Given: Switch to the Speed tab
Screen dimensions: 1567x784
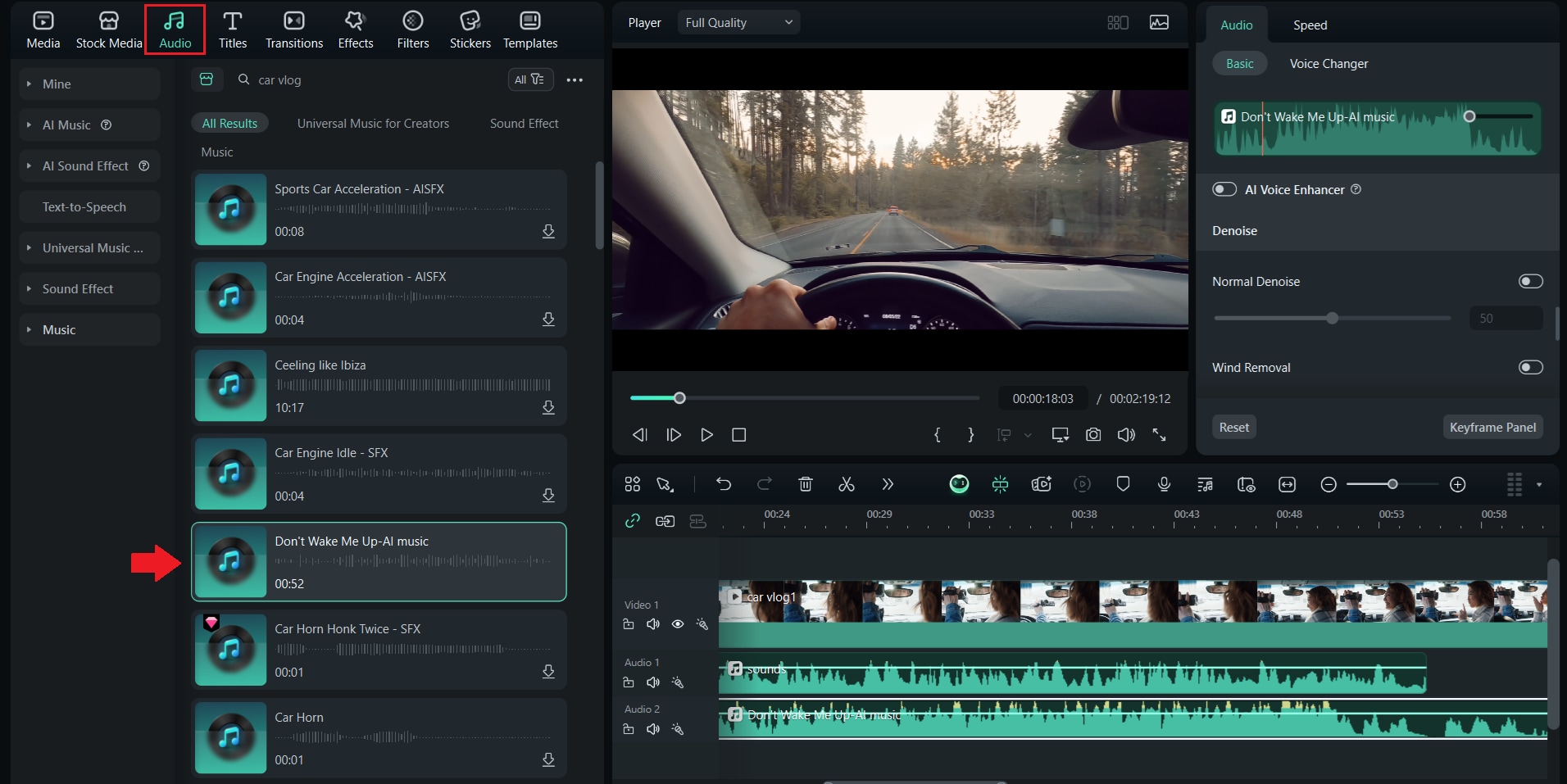Looking at the screenshot, I should pyautogui.click(x=1310, y=25).
